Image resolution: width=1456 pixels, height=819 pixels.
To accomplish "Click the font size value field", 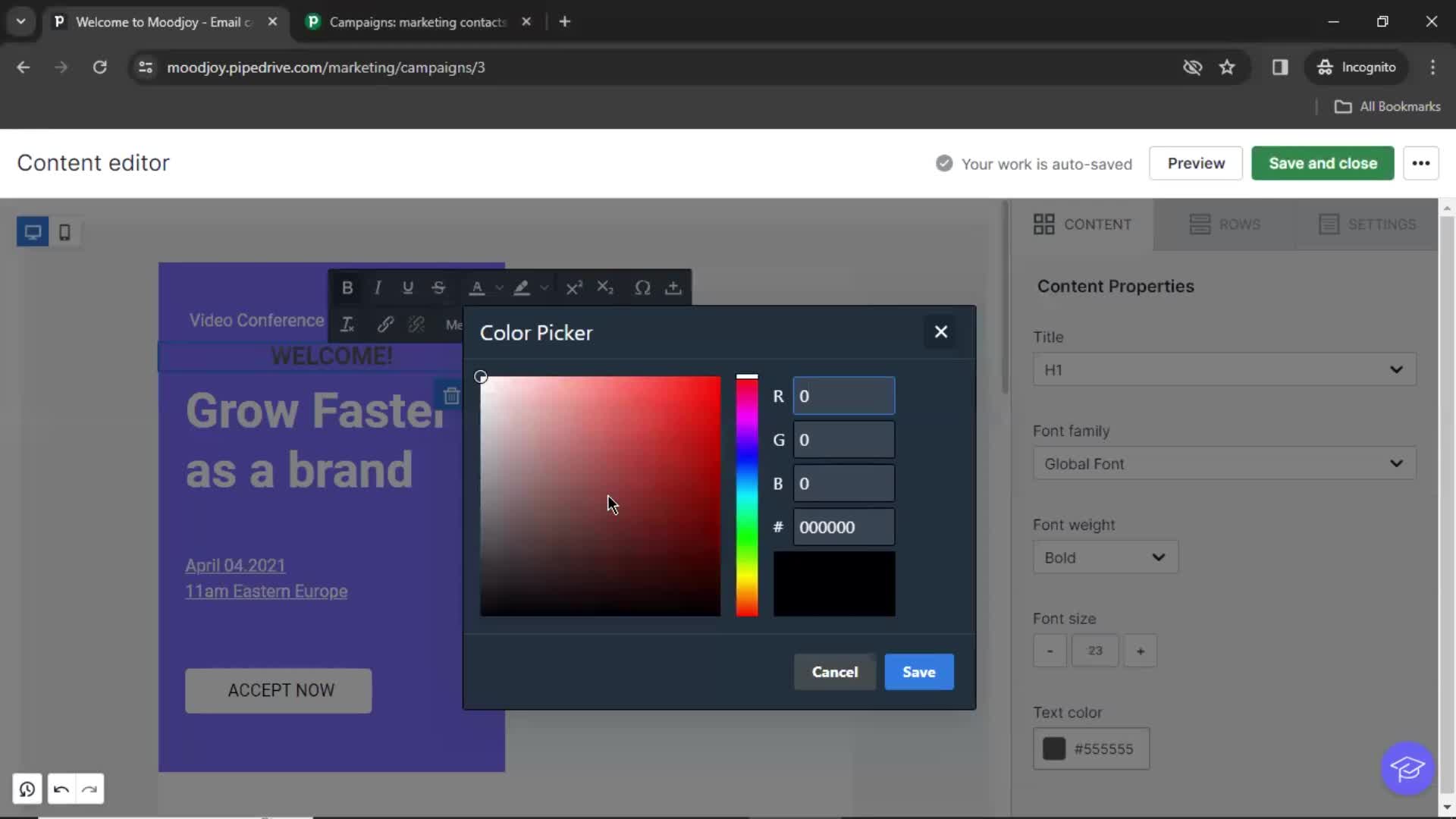I will [1095, 651].
